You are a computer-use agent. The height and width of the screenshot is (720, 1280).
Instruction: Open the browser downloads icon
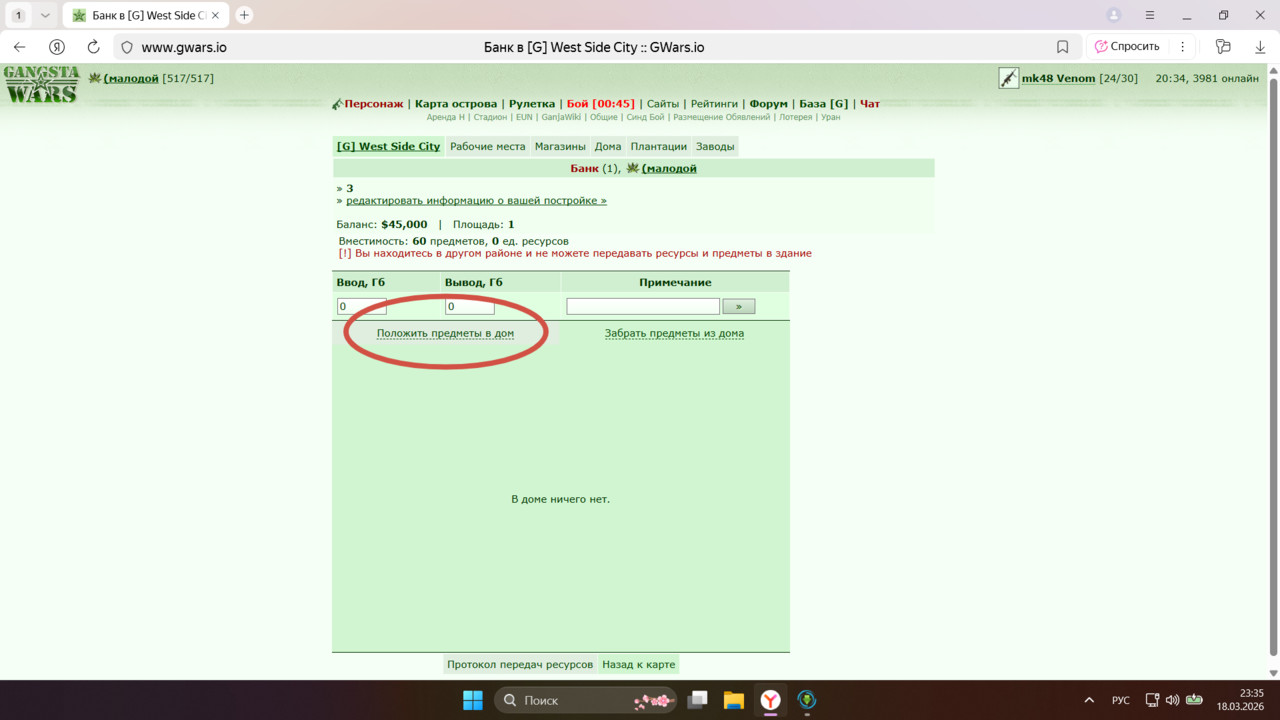[1260, 47]
